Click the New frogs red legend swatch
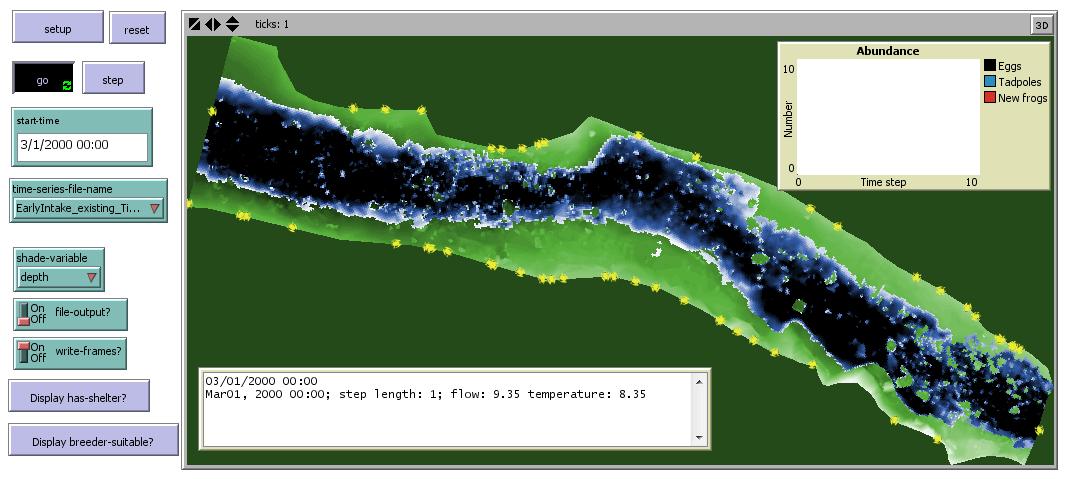Image resolution: width=1067 pixels, height=479 pixels. click(989, 98)
